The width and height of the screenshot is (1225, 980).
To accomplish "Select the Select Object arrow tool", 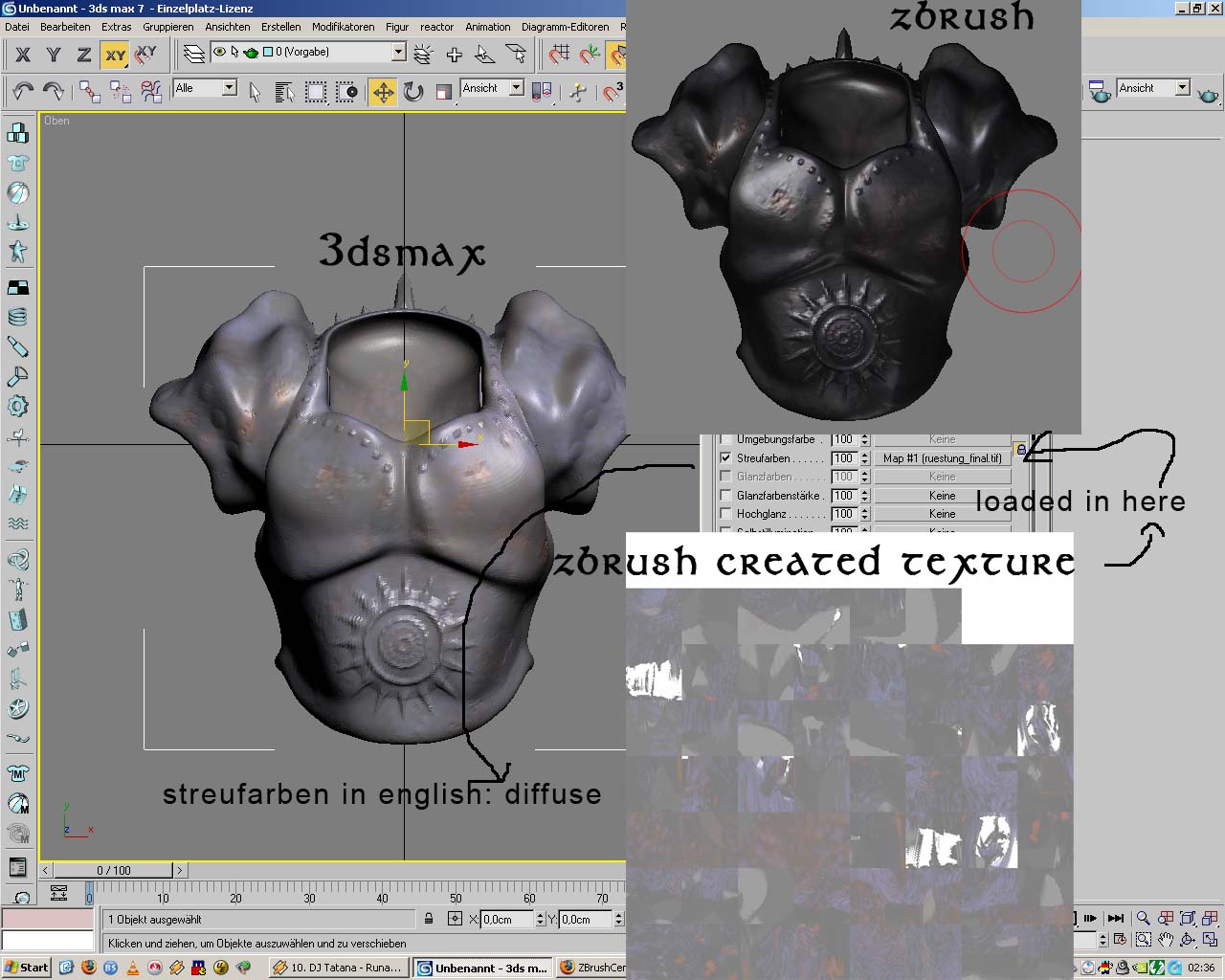I will click(254, 89).
